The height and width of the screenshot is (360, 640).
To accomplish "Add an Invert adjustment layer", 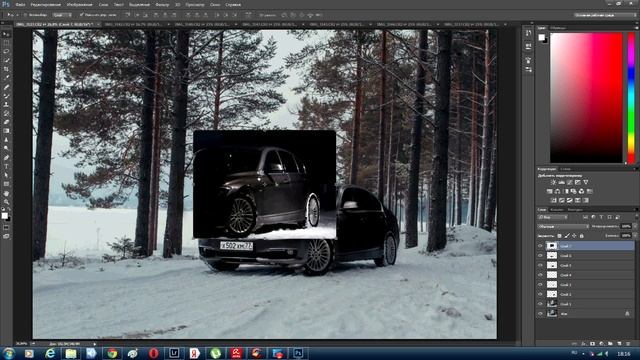I will [554, 200].
